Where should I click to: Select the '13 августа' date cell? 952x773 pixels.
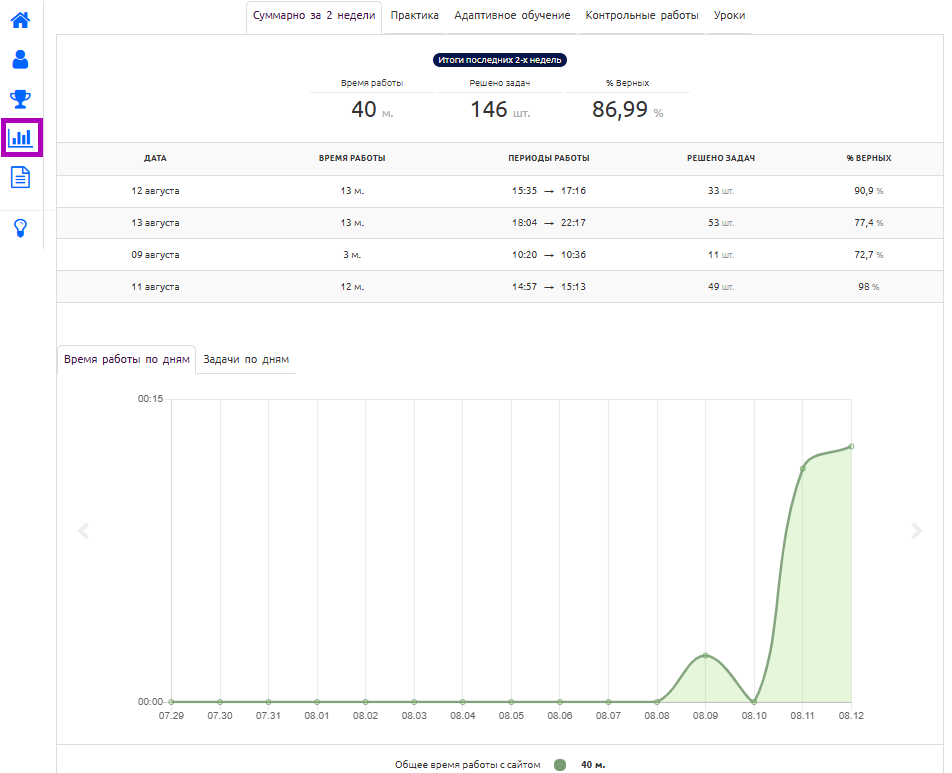pyautogui.click(x=155, y=223)
